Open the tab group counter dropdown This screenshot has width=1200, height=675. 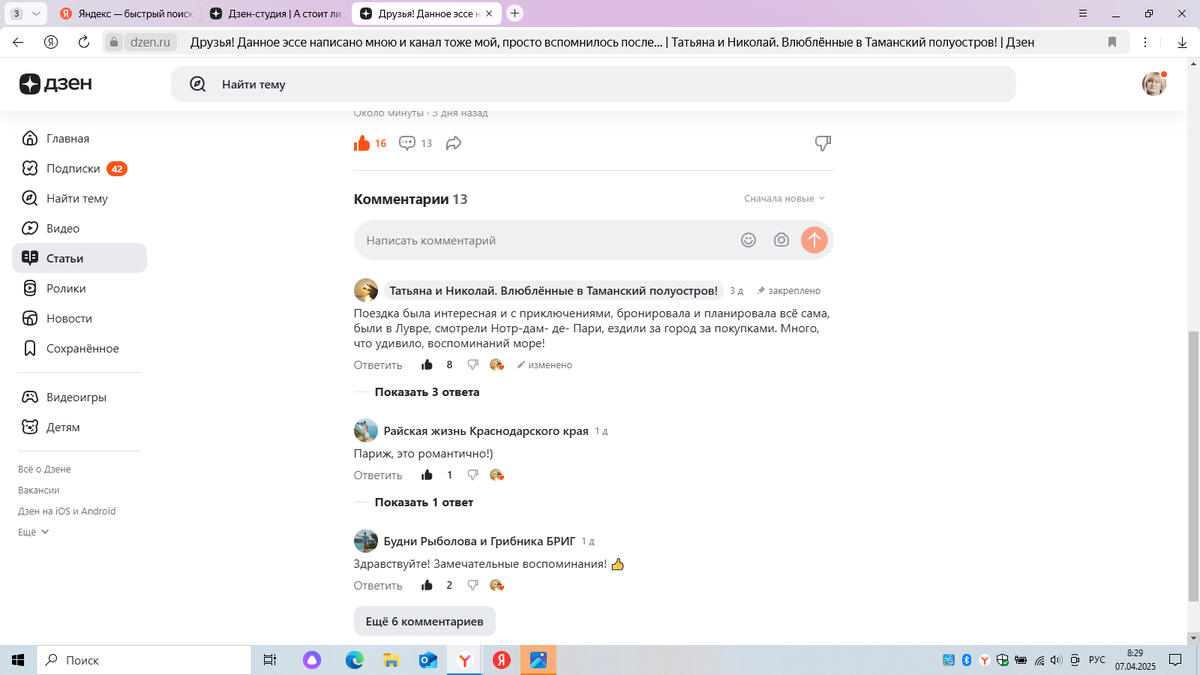tap(27, 14)
